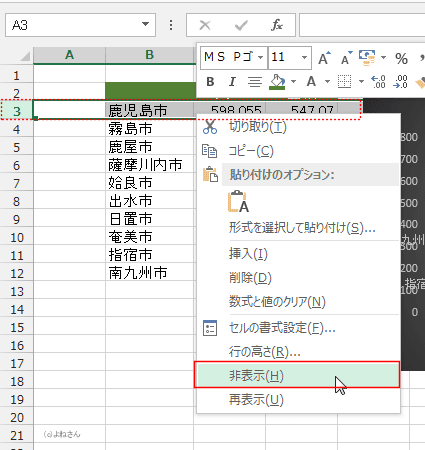Toggle italic formatting in mini toolbar
425x450 pixels.
232,82
